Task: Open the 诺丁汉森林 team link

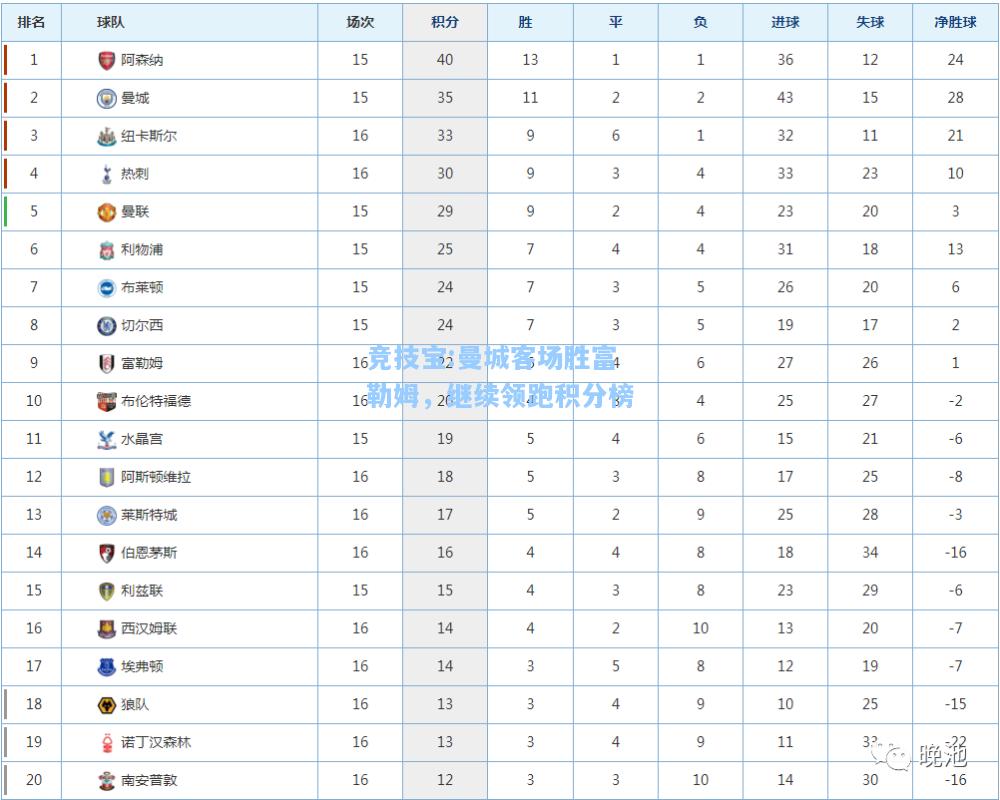Action: pos(156,742)
